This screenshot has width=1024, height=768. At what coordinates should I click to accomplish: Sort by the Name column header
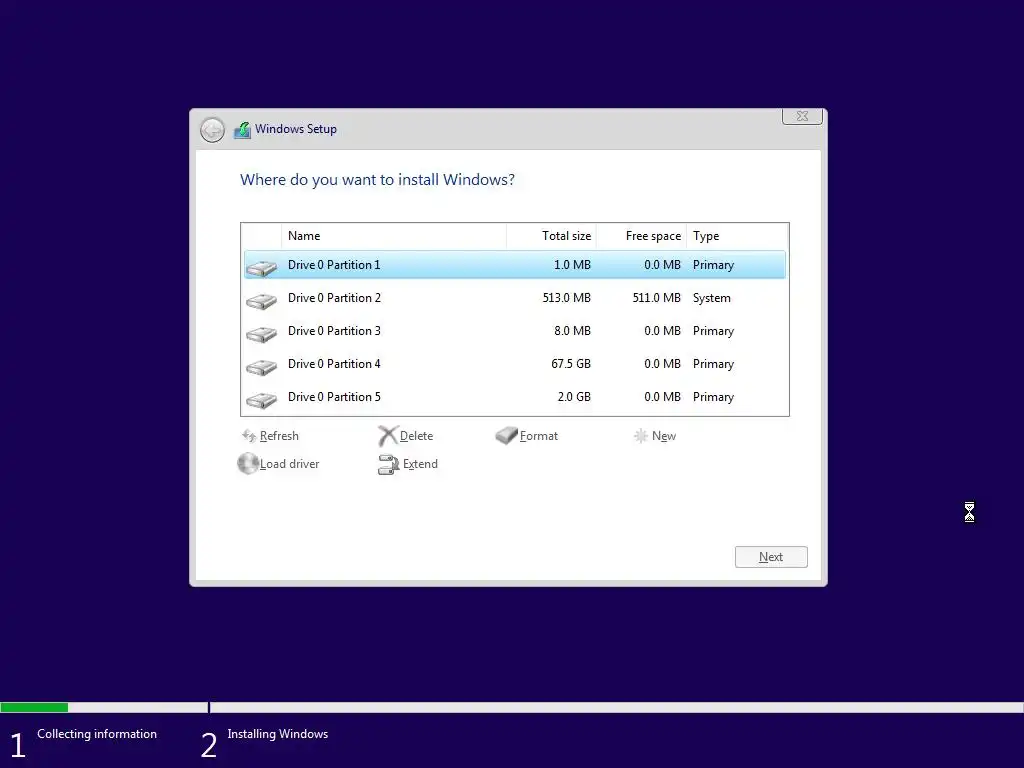394,236
